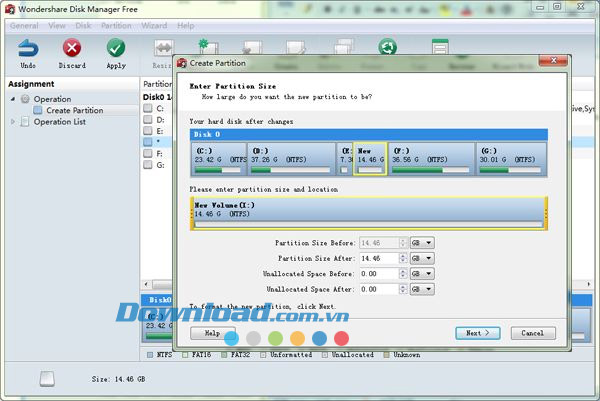
Task: Click right handle of New Volume (I:) bar
Action: (546, 214)
